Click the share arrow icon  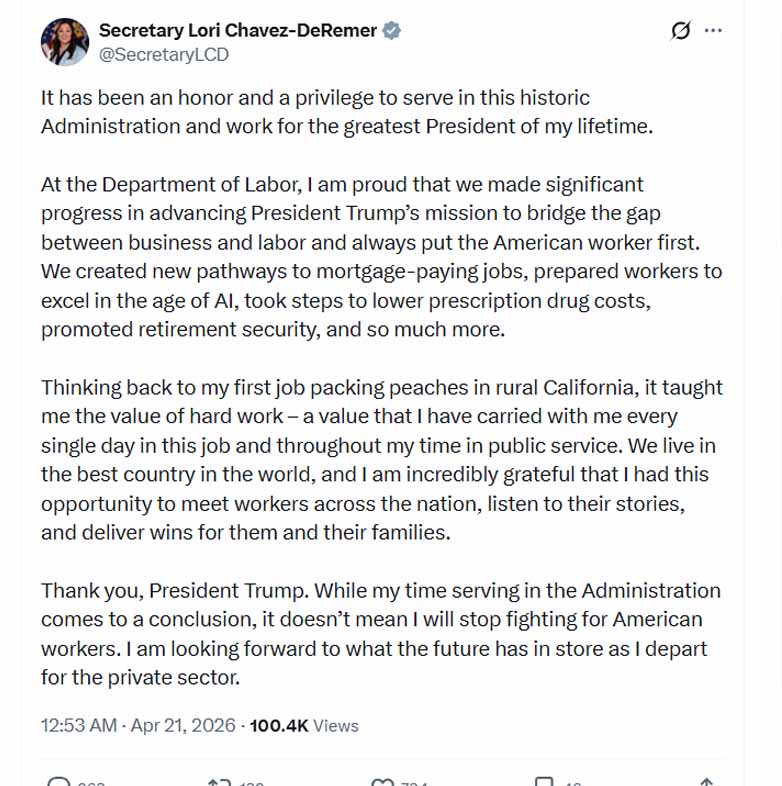point(706,782)
